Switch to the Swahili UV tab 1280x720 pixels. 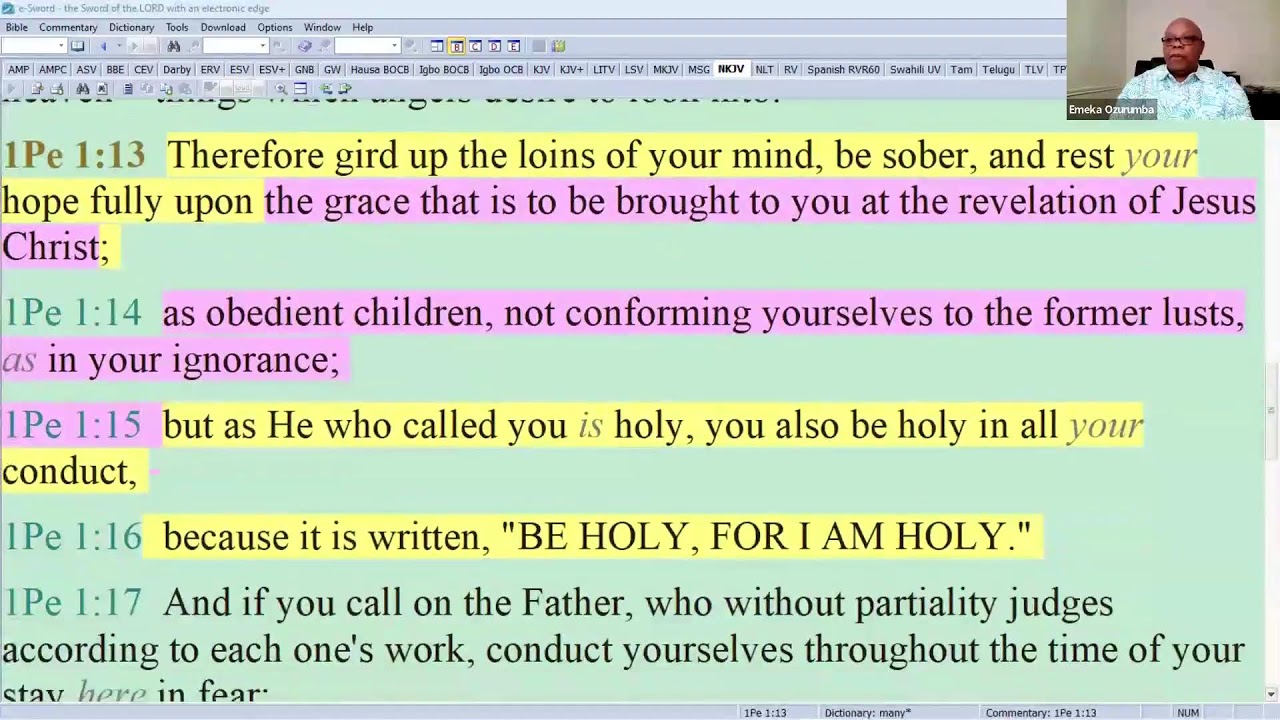click(x=915, y=70)
